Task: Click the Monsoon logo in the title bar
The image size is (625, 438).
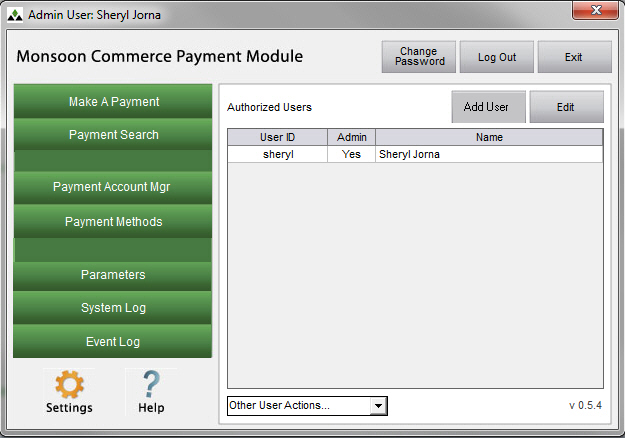Action: pos(15,15)
